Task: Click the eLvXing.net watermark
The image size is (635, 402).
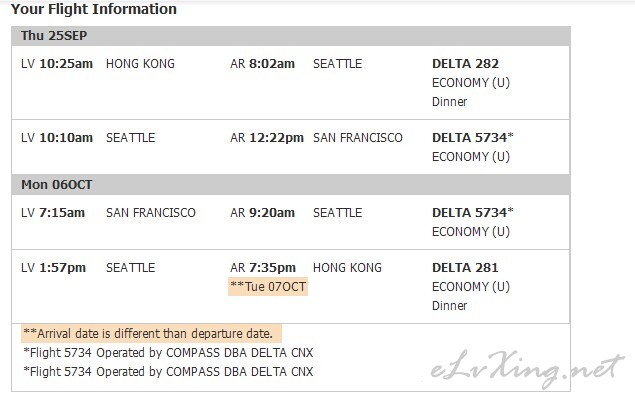Action: 526,368
